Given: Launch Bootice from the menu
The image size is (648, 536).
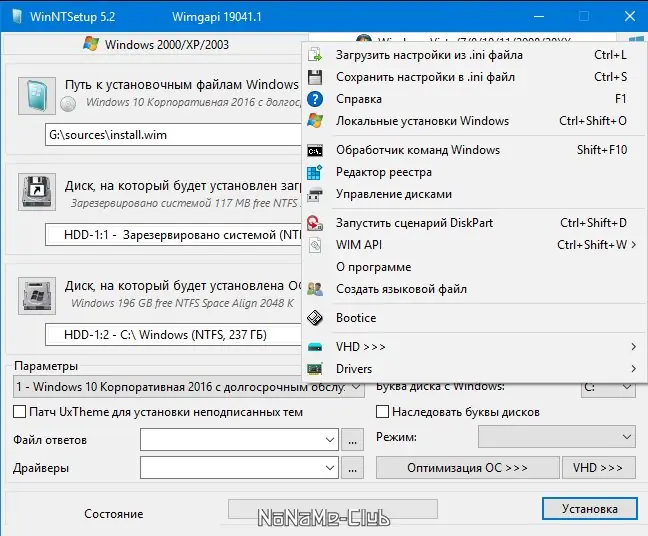Looking at the screenshot, I should pos(474,318).
